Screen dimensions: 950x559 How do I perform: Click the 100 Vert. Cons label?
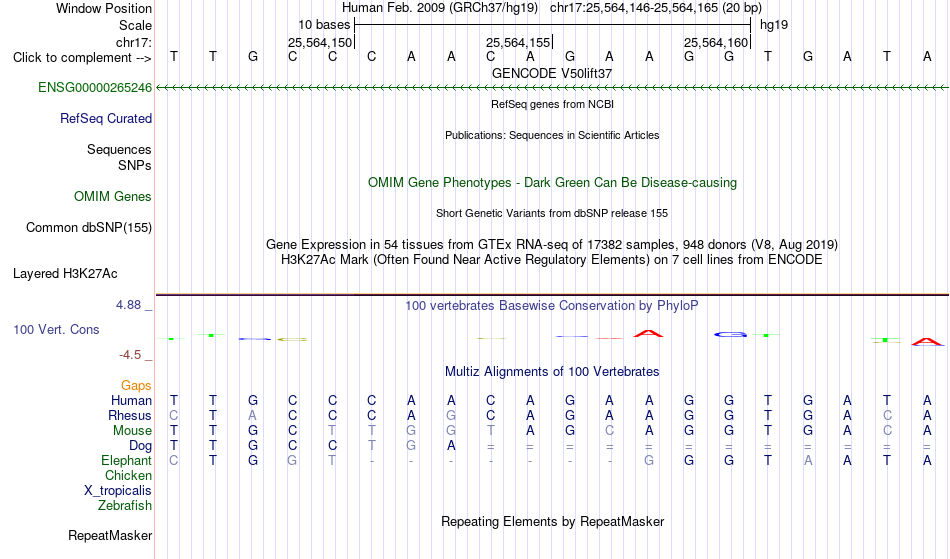coord(56,329)
